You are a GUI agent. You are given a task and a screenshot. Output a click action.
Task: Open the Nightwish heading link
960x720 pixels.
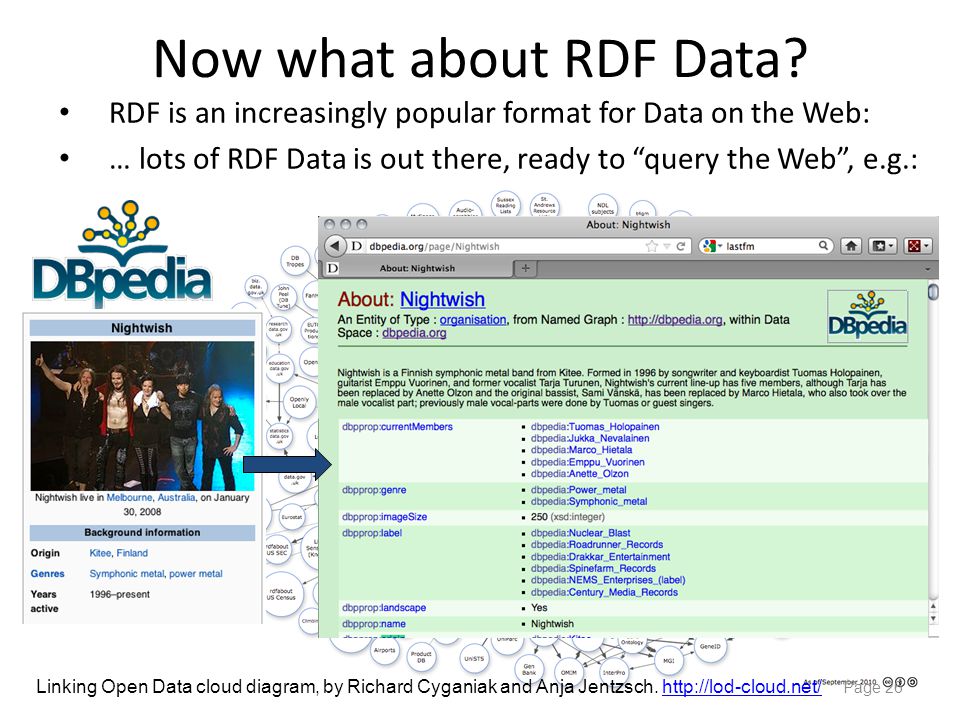(442, 299)
